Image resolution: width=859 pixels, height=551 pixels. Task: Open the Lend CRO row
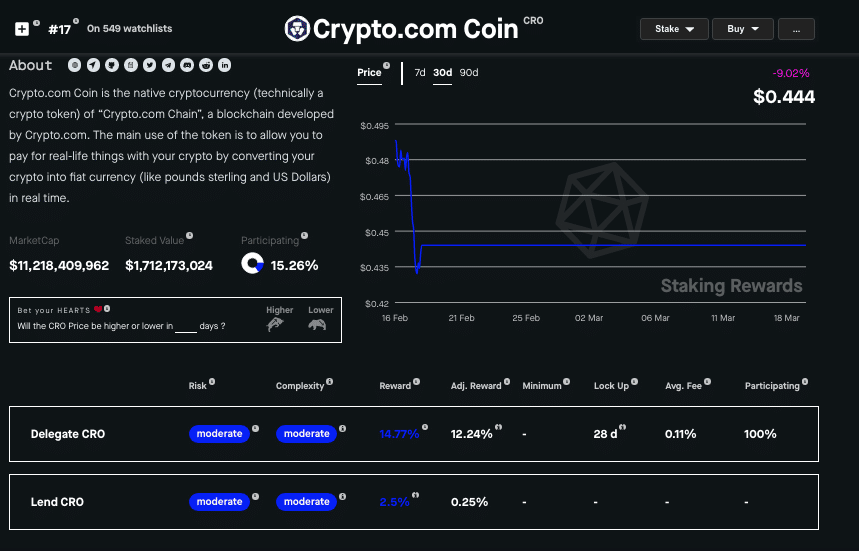[59, 502]
